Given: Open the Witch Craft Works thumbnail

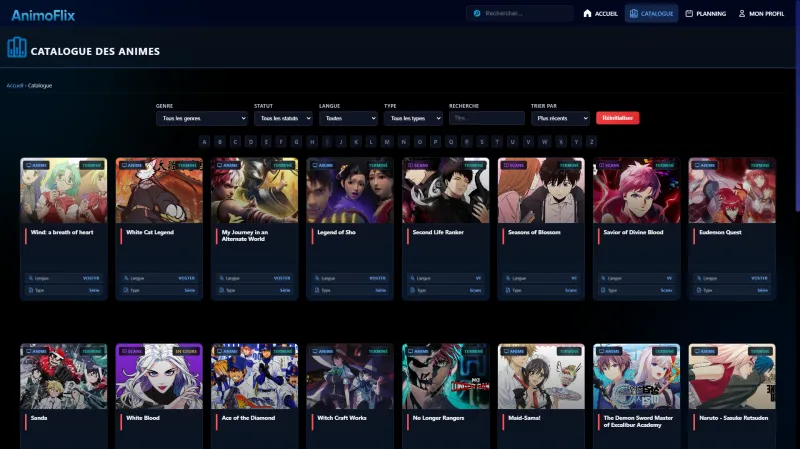Looking at the screenshot, I should (x=350, y=376).
